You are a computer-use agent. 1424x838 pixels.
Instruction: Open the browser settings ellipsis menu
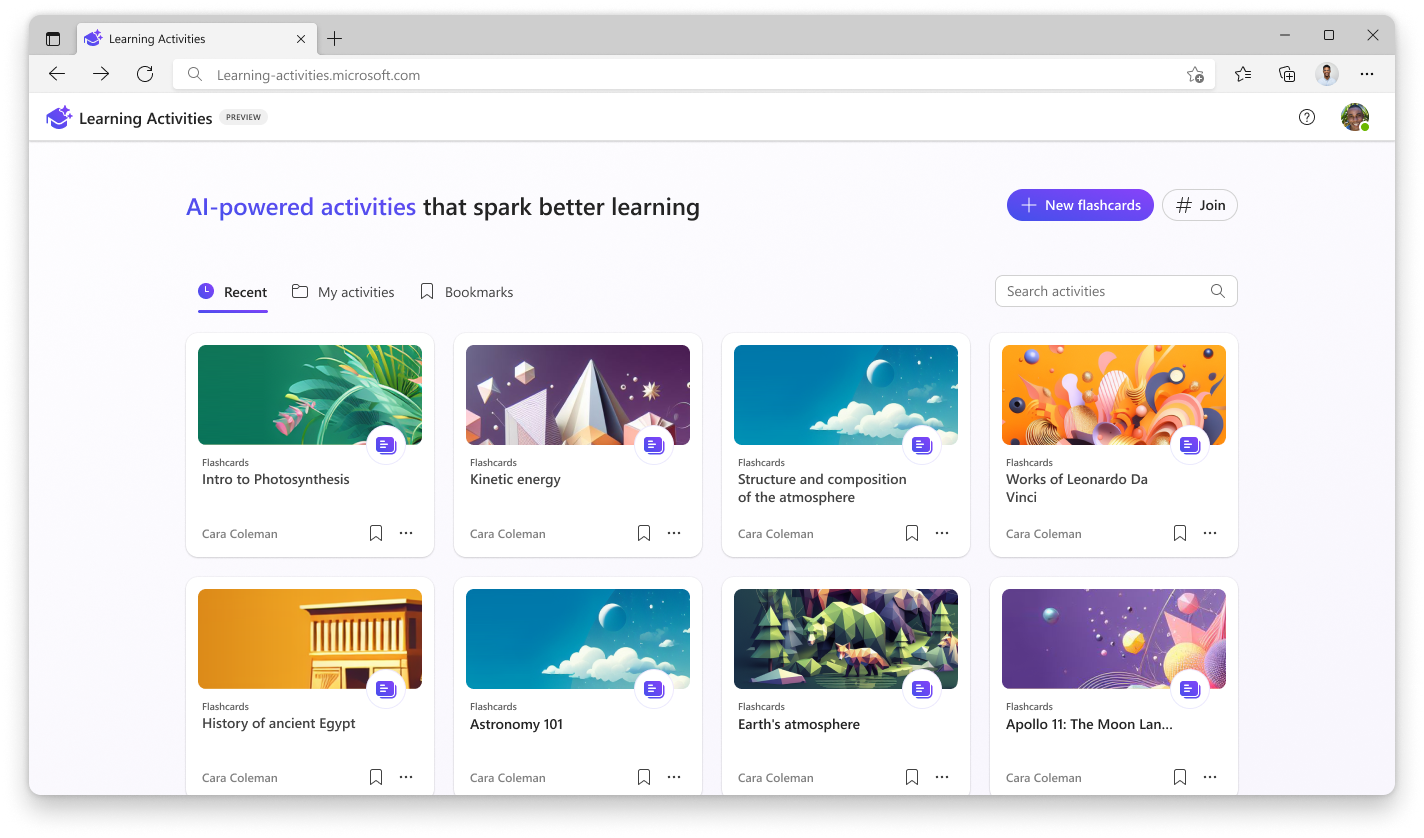(x=1368, y=74)
